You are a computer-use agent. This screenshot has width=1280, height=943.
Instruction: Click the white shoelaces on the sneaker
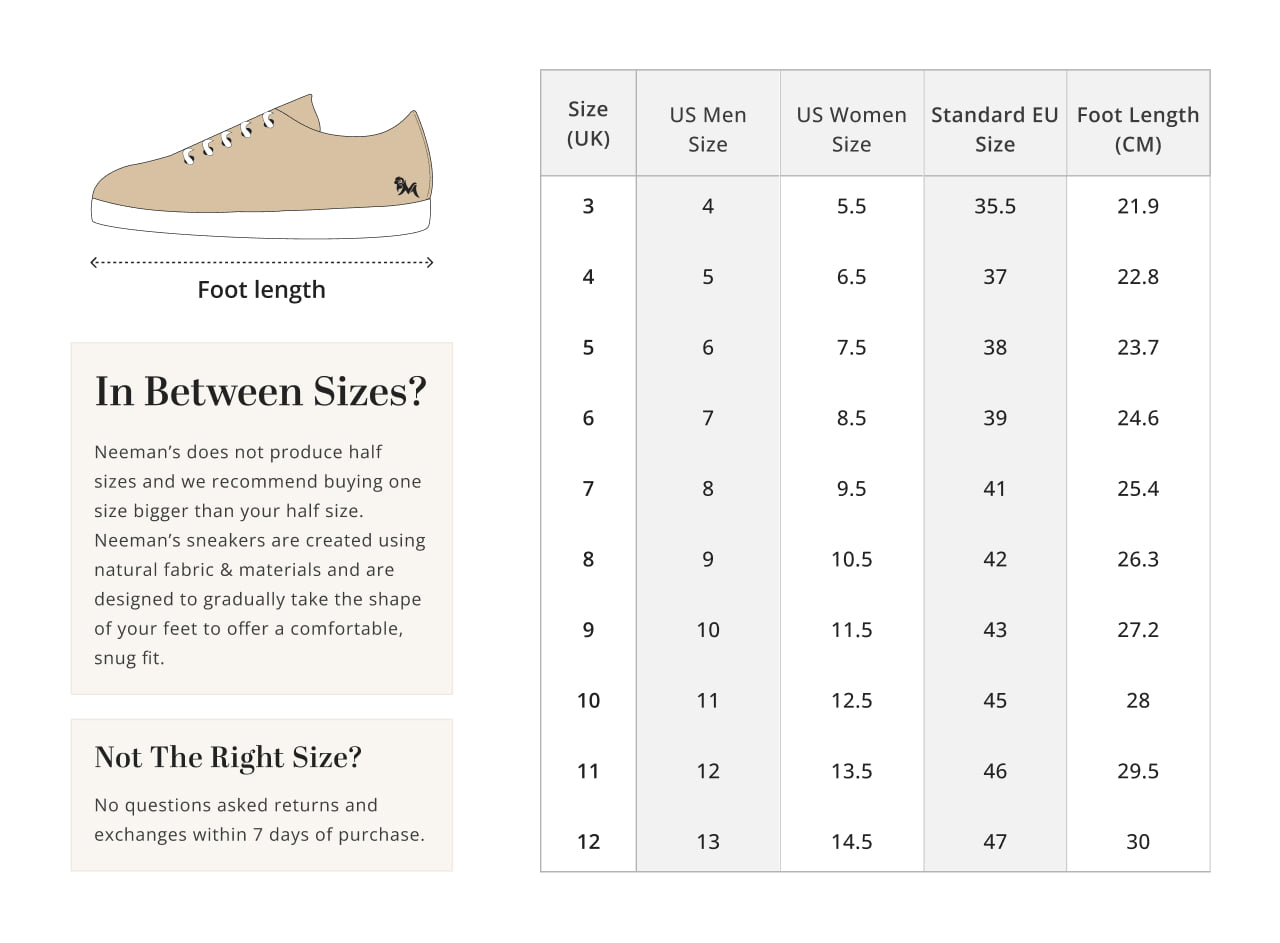(x=229, y=138)
